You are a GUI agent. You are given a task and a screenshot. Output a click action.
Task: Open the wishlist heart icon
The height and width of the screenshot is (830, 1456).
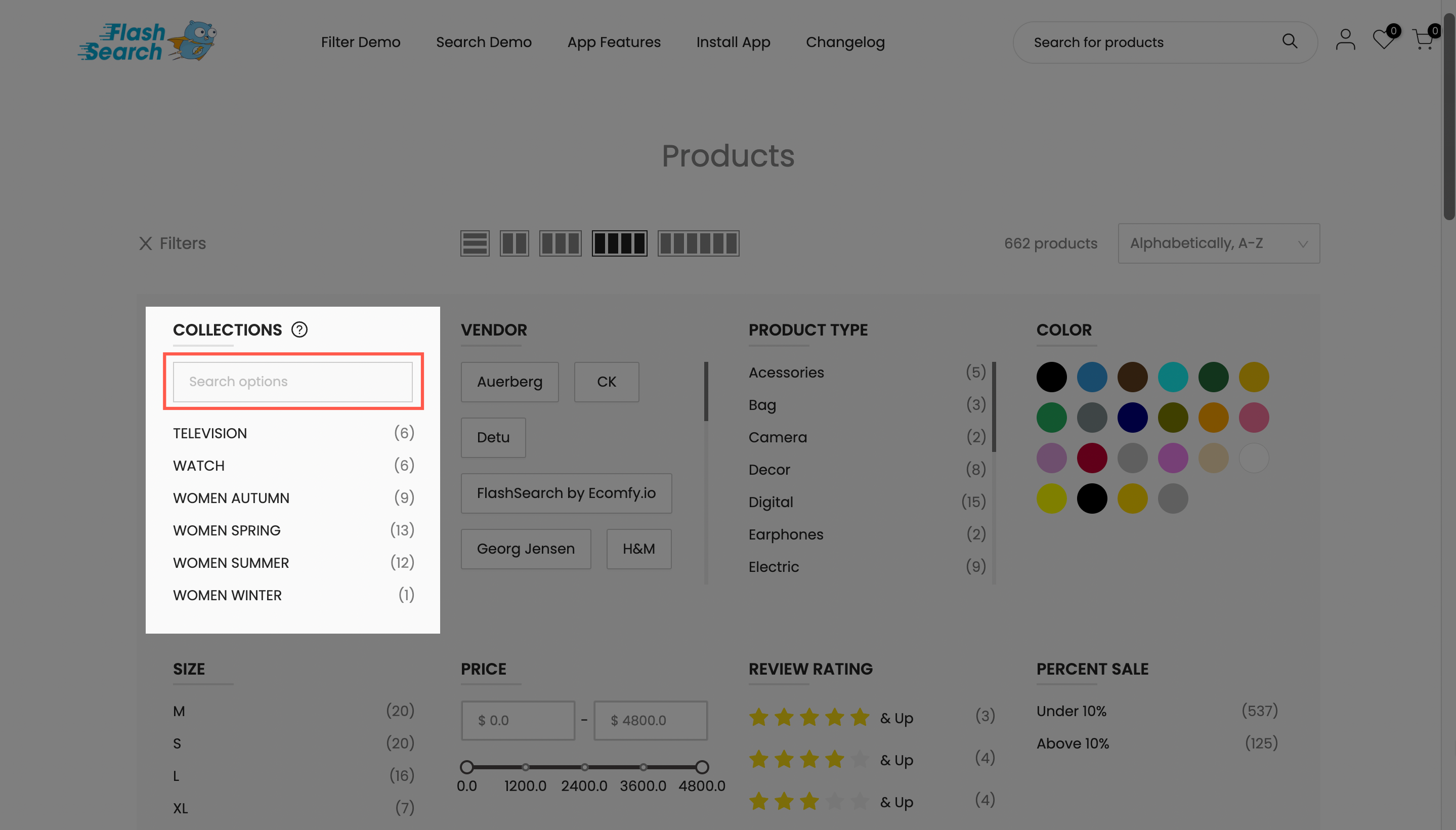(x=1383, y=40)
